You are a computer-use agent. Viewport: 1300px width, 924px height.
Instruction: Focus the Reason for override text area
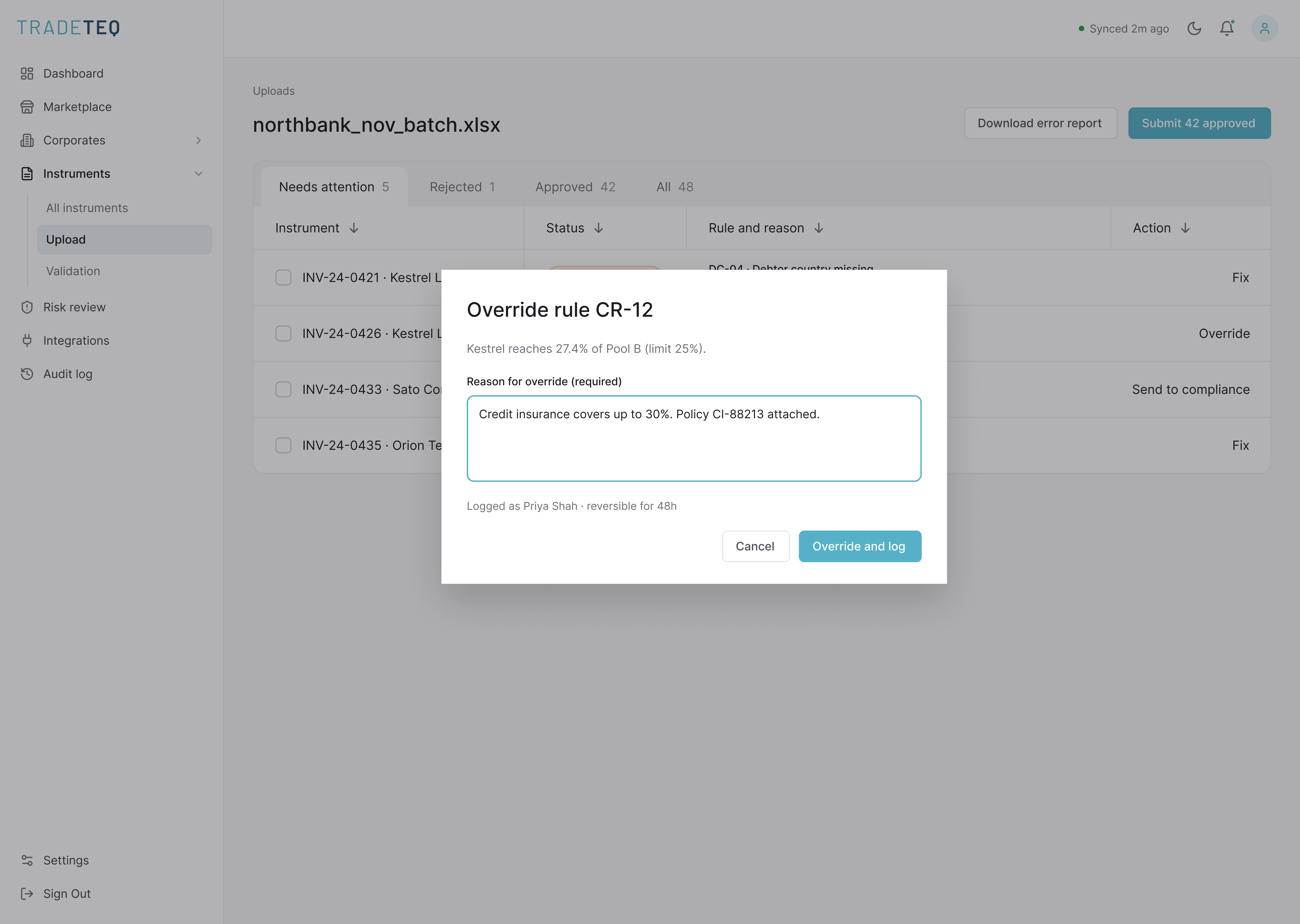[694, 439]
